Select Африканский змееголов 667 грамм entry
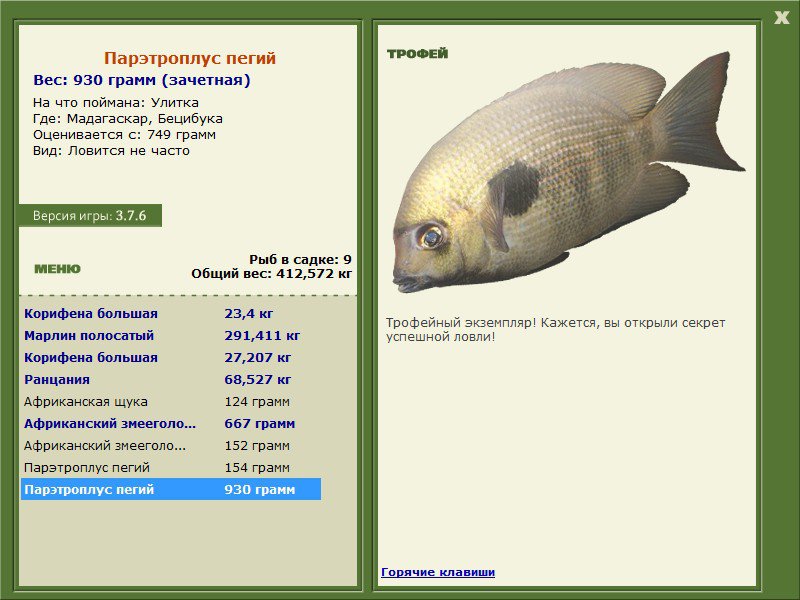 171,423
